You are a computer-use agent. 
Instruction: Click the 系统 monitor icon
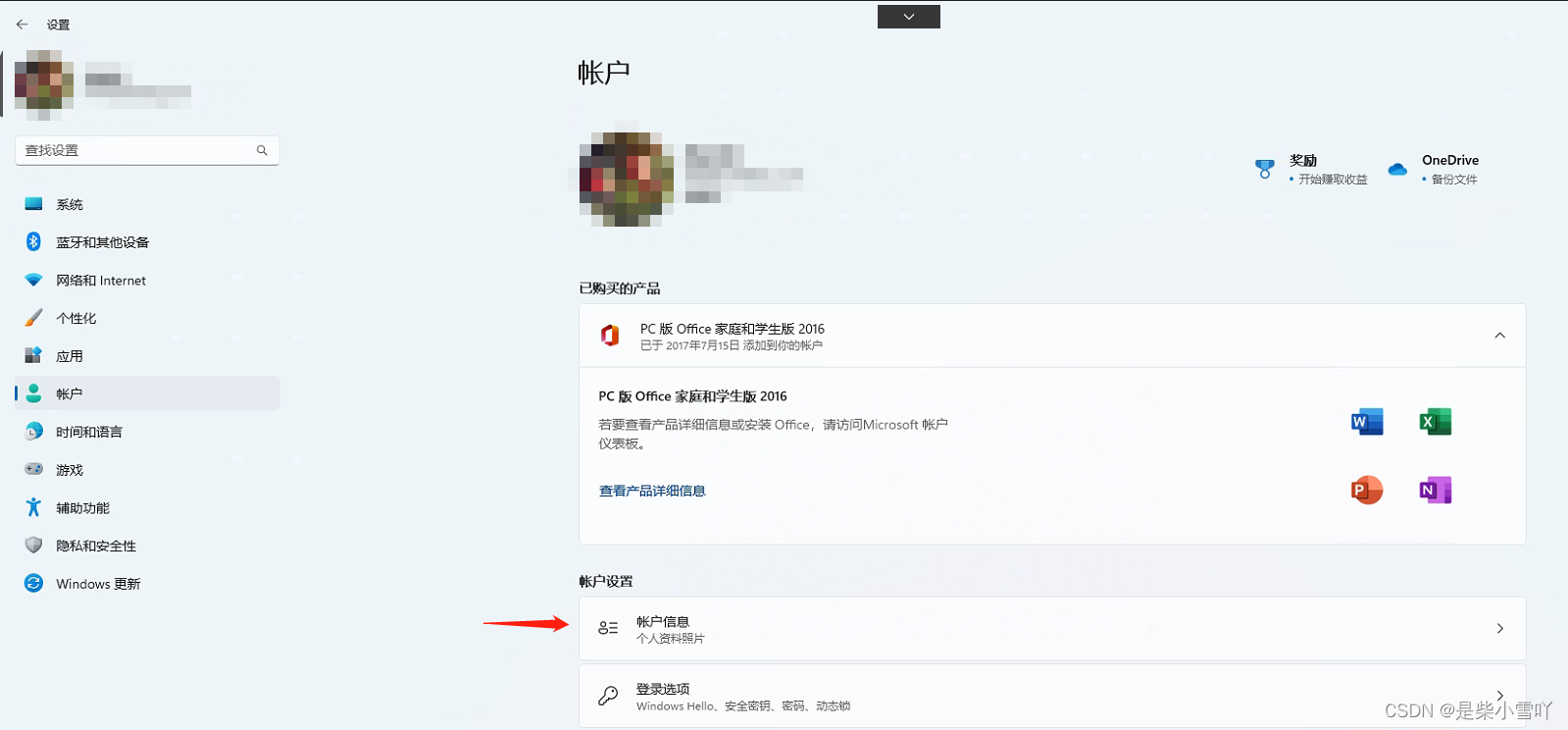pos(33,204)
